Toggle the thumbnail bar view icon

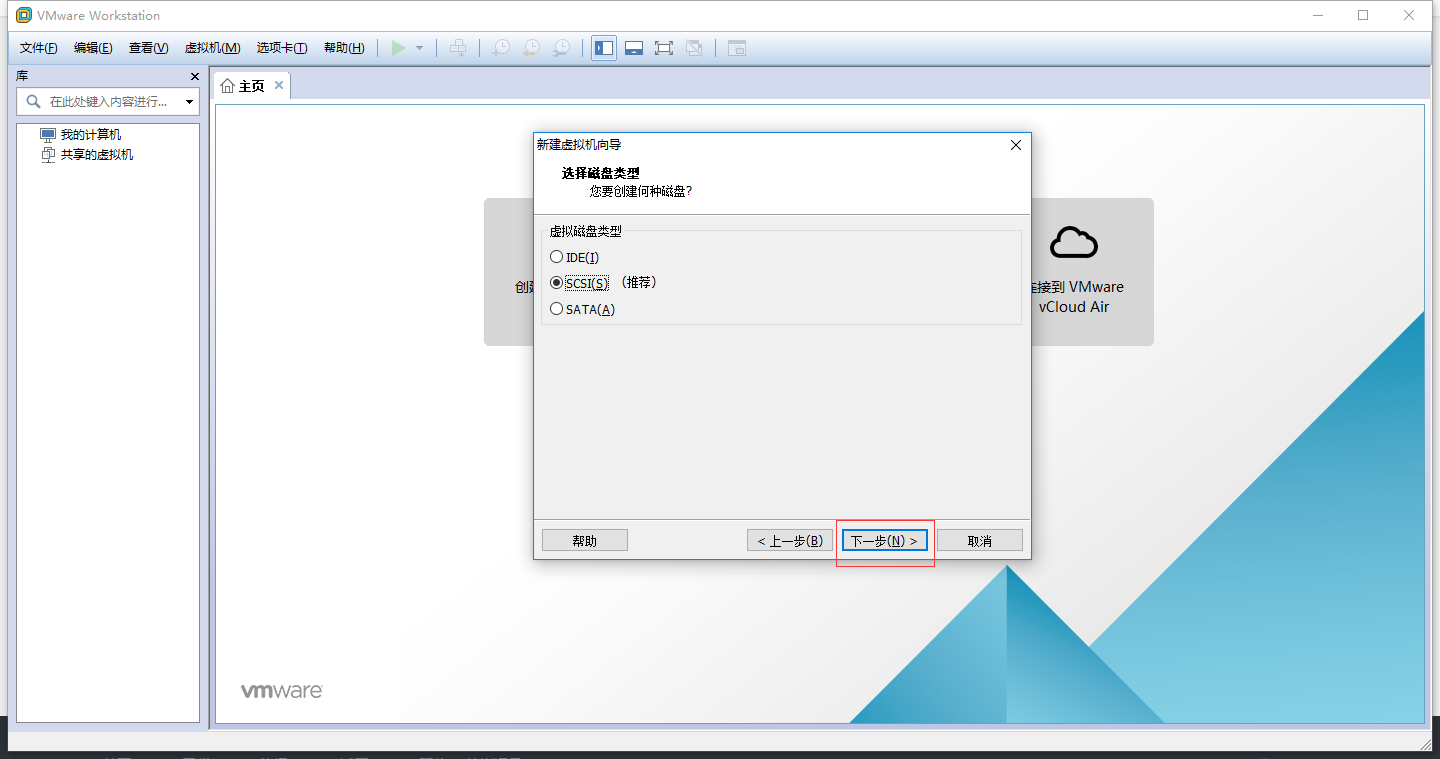pyautogui.click(x=633, y=48)
